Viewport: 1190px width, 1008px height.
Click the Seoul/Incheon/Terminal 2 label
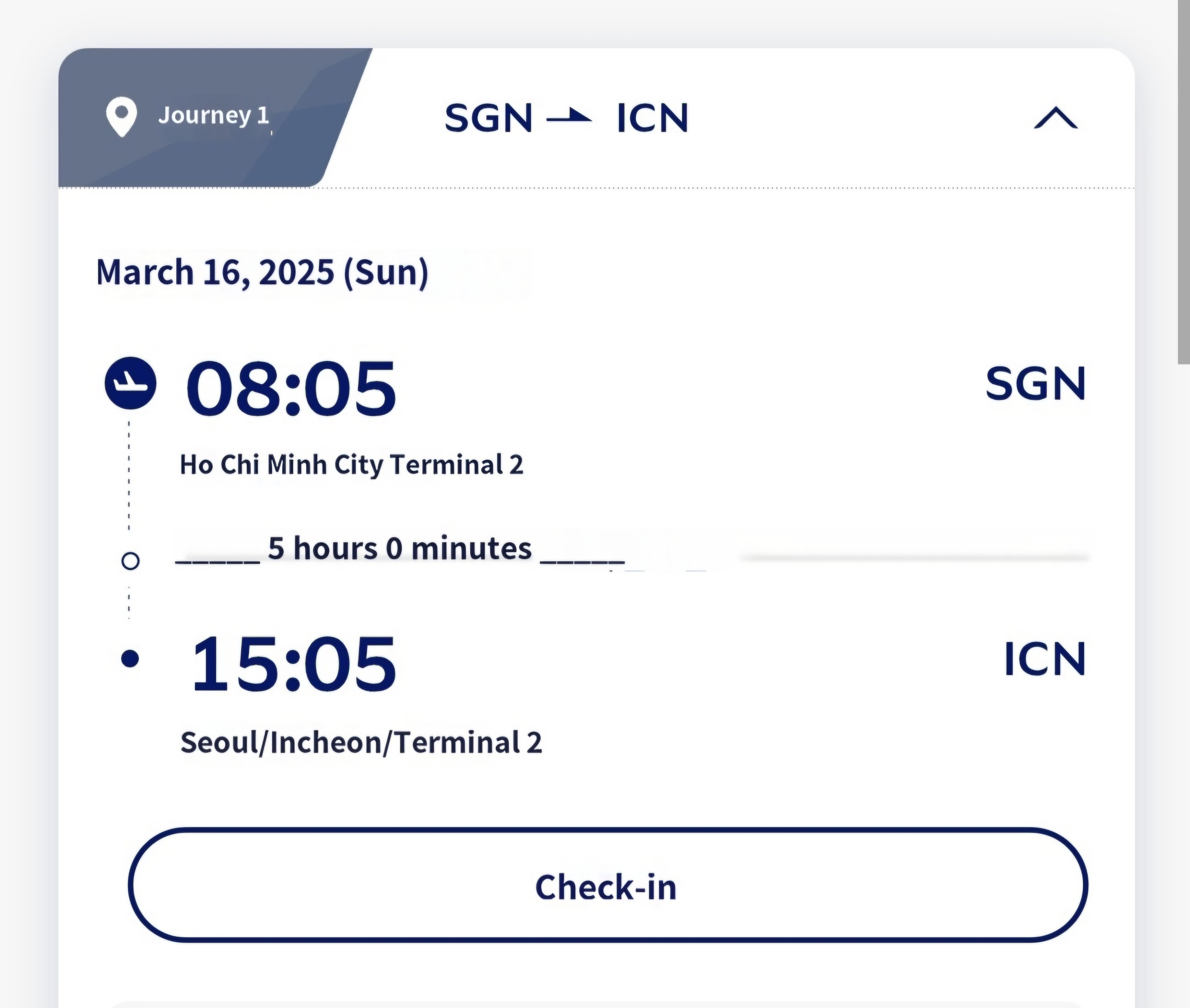tap(361, 742)
